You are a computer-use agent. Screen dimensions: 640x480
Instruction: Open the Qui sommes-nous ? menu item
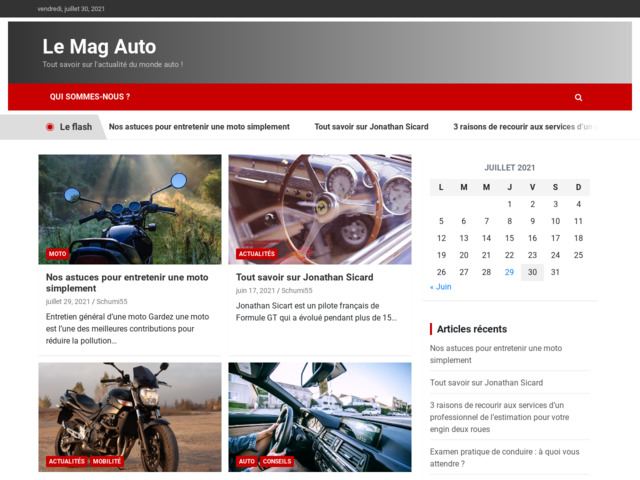[x=90, y=97]
